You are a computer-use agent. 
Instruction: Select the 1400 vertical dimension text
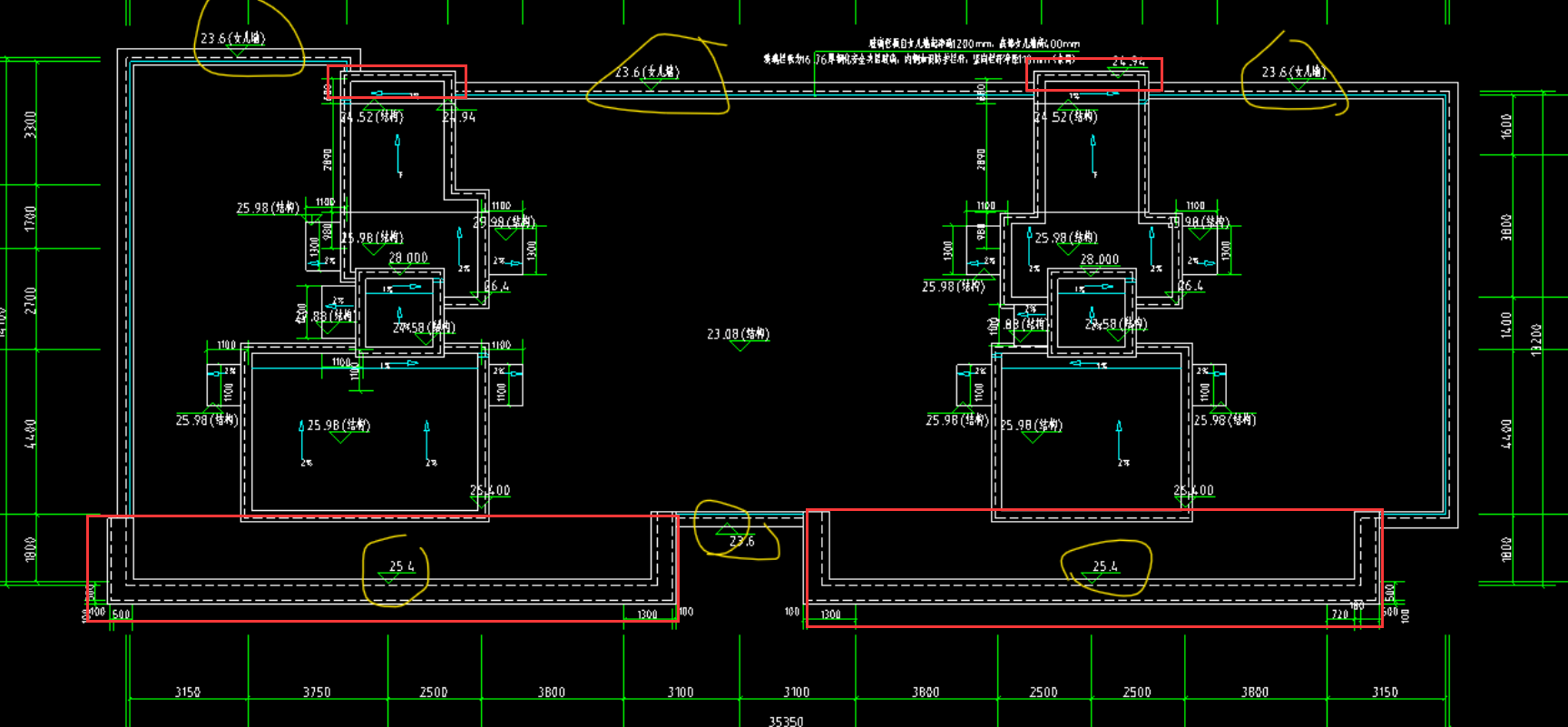tap(1507, 324)
